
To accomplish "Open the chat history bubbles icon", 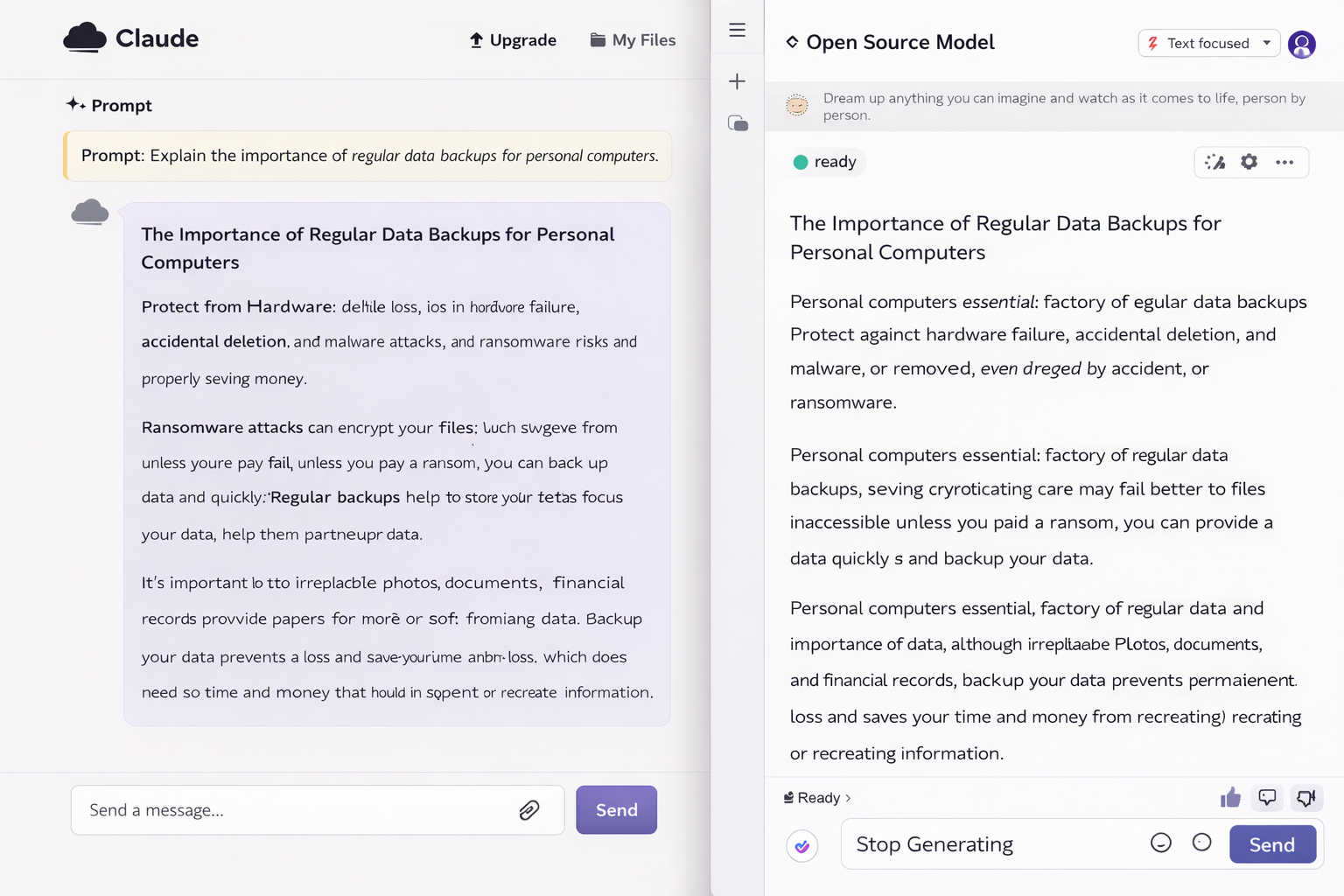I will [x=738, y=123].
